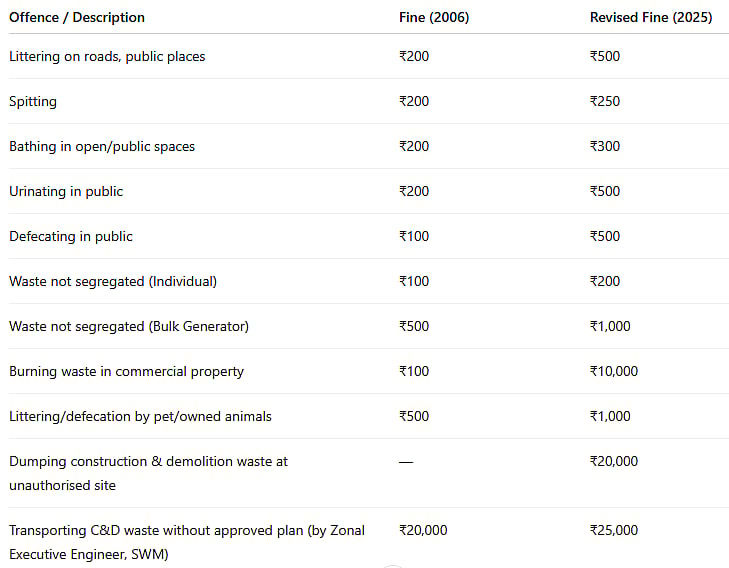Screen dimensions: 729x568
Task: Select the "Littering on roads, public places" cell
Action: (107, 56)
